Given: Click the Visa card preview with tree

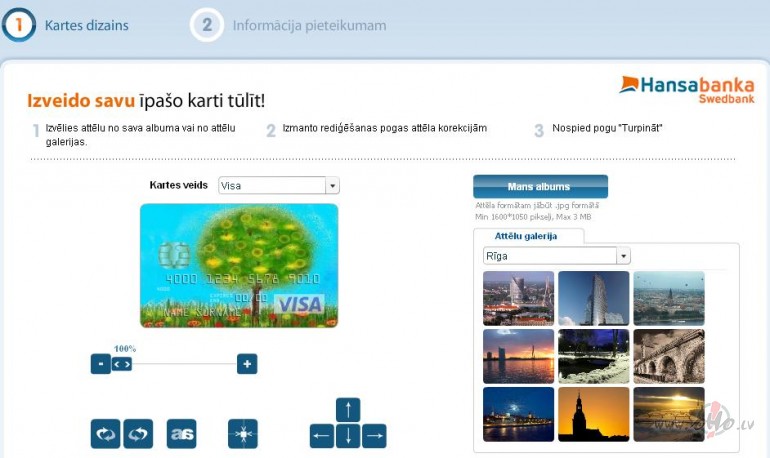Looking at the screenshot, I should 239,266.
